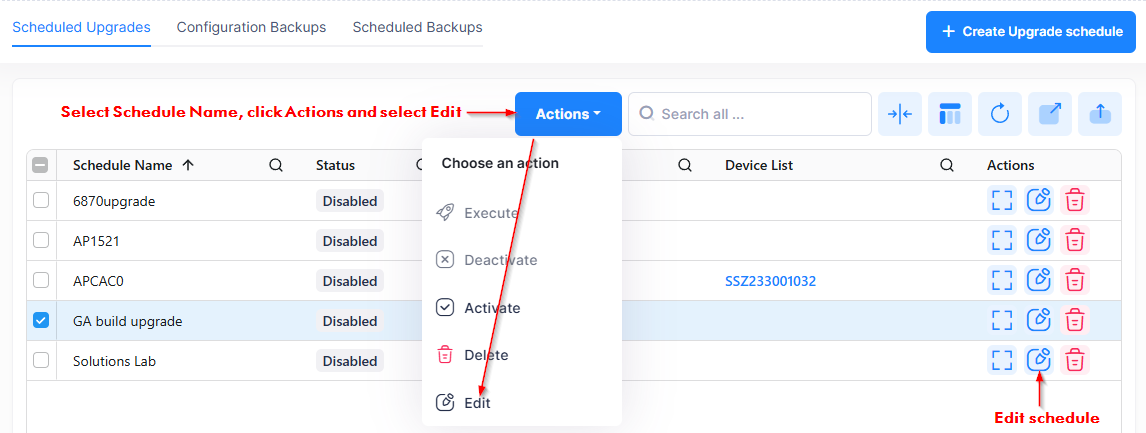The width and height of the screenshot is (1146, 433).
Task: Open the Actions dropdown button
Action: point(568,114)
